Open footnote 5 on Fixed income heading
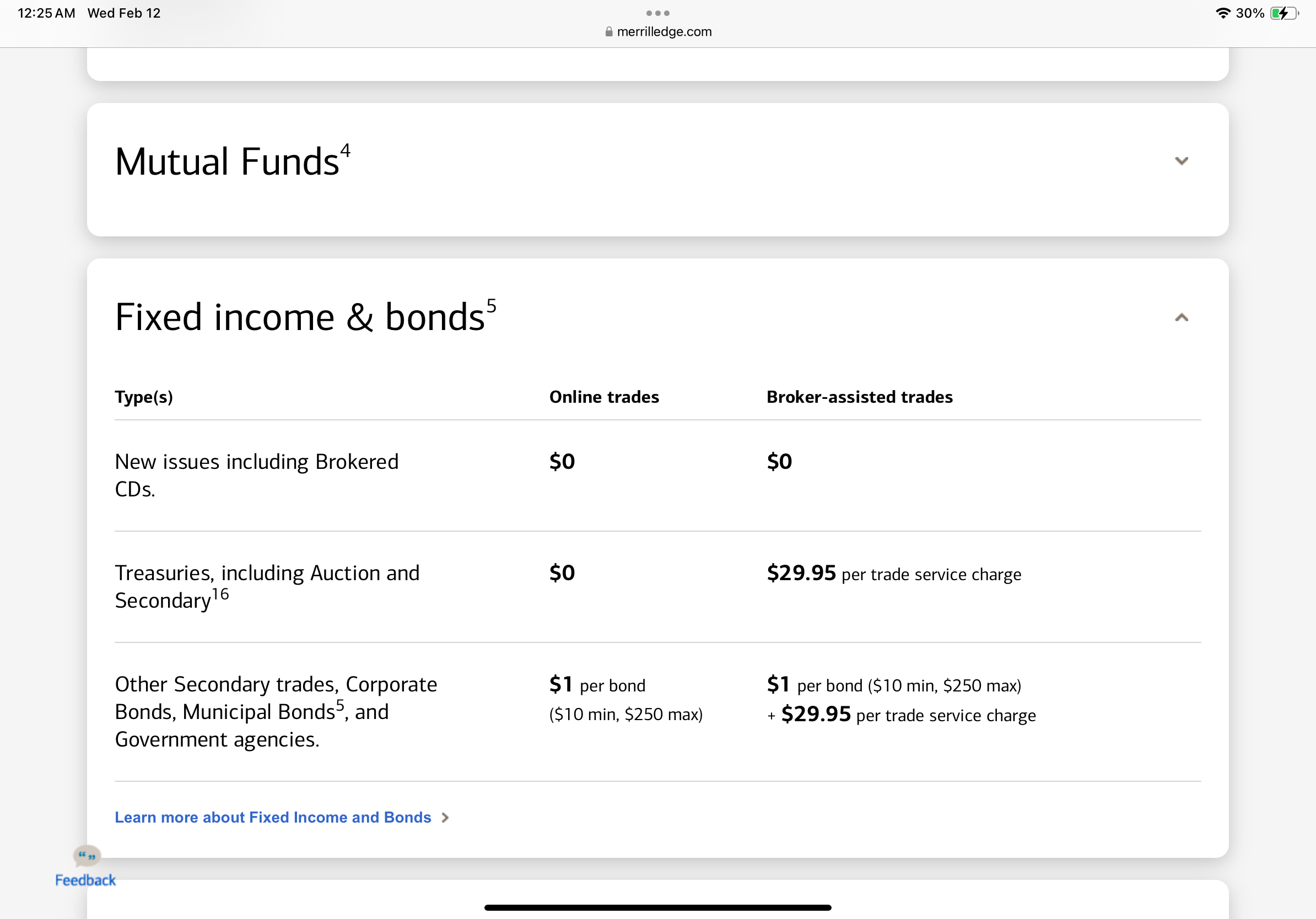1316x919 pixels. [x=491, y=305]
